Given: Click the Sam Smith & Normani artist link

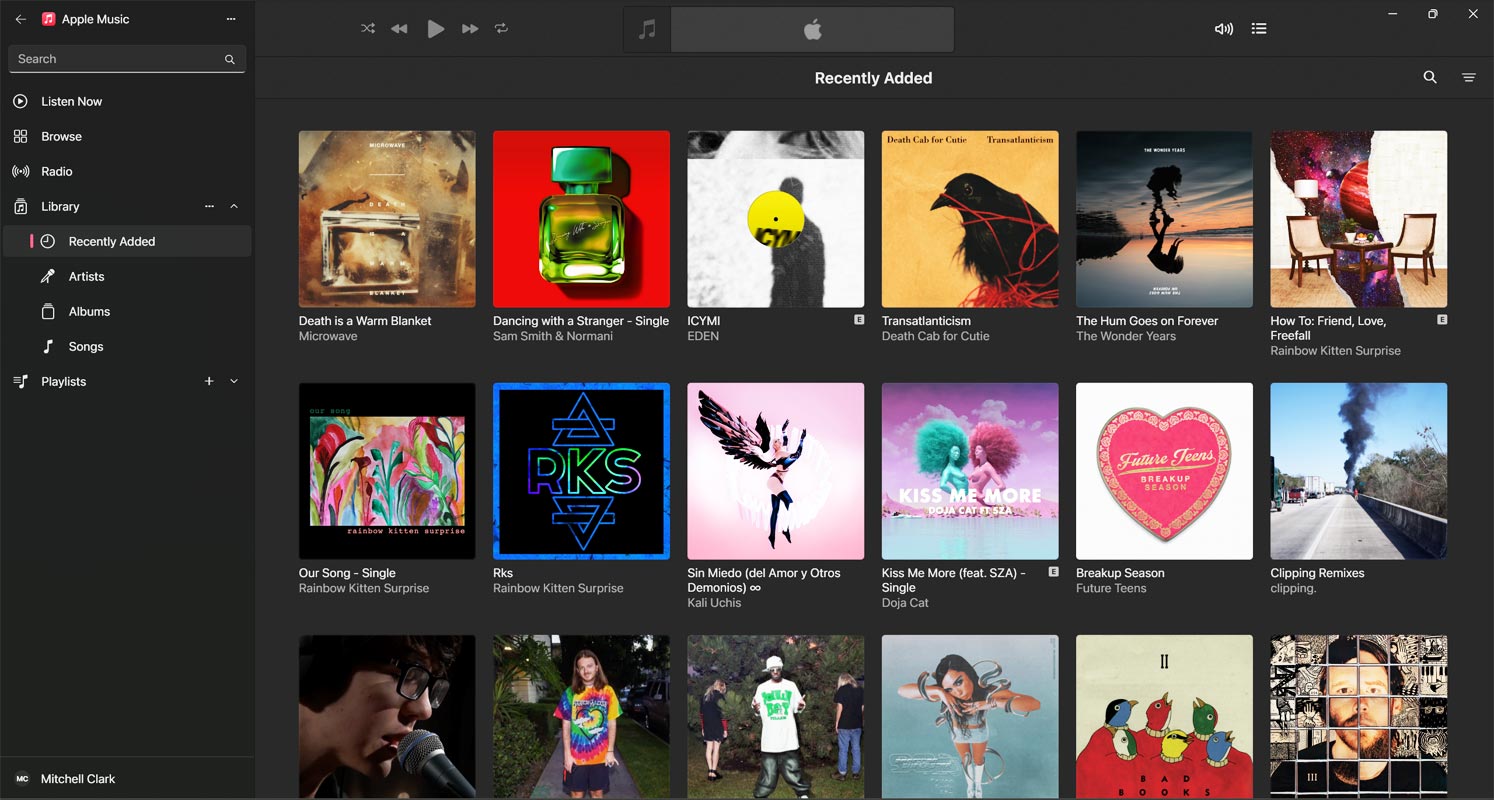Looking at the screenshot, I should coord(553,337).
